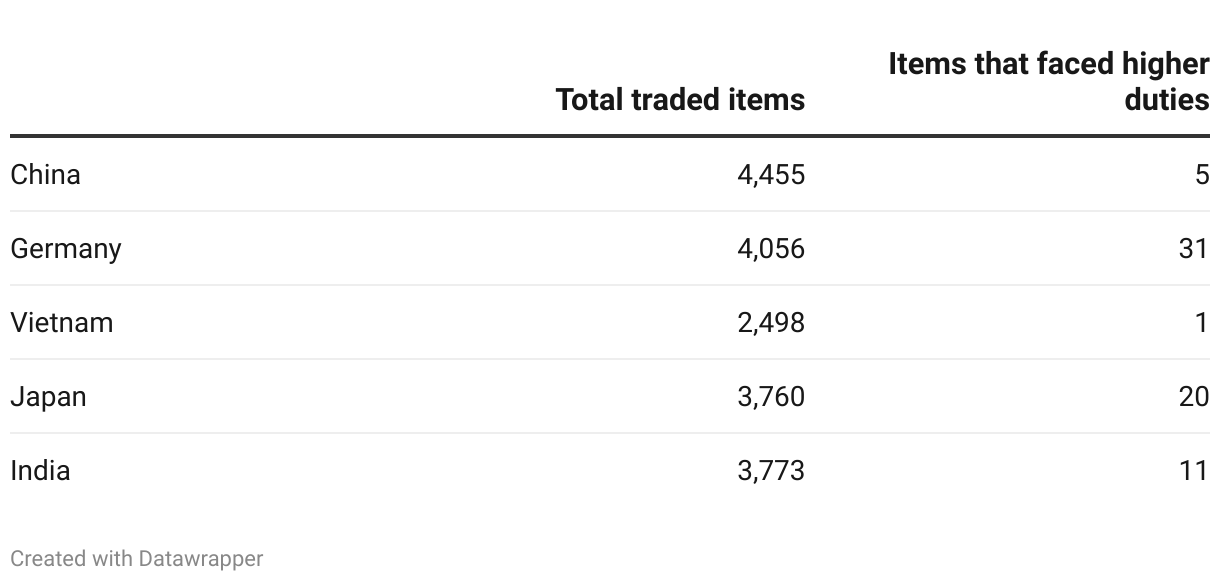Select the Japan row label
The image size is (1220, 582).
(48, 397)
